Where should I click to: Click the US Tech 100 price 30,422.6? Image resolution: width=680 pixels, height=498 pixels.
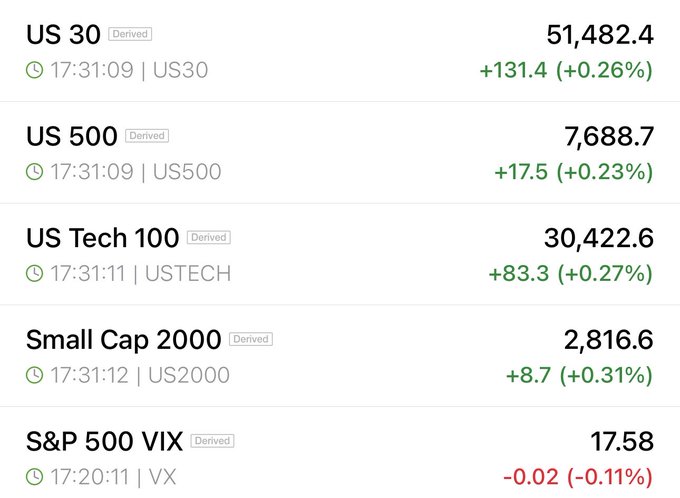[599, 238]
